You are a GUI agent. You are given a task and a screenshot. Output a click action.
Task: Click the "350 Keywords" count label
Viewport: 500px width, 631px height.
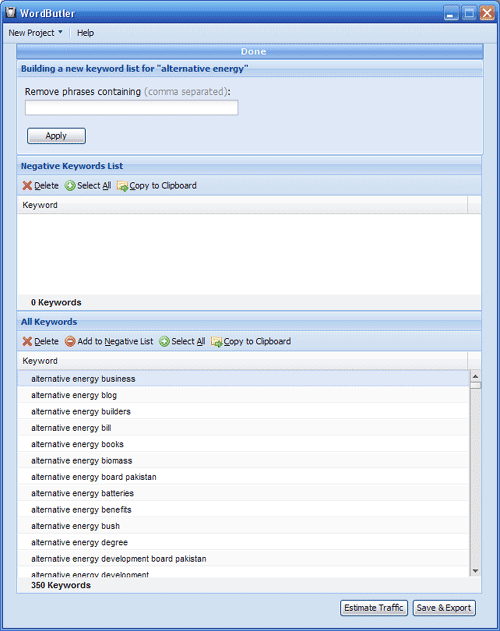[61, 585]
